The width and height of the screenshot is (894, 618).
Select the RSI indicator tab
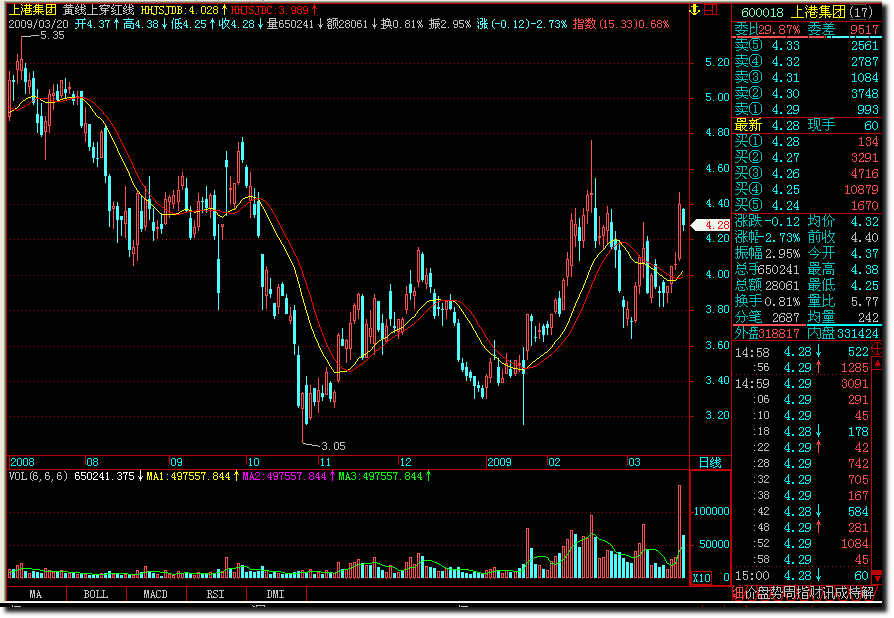215,594
